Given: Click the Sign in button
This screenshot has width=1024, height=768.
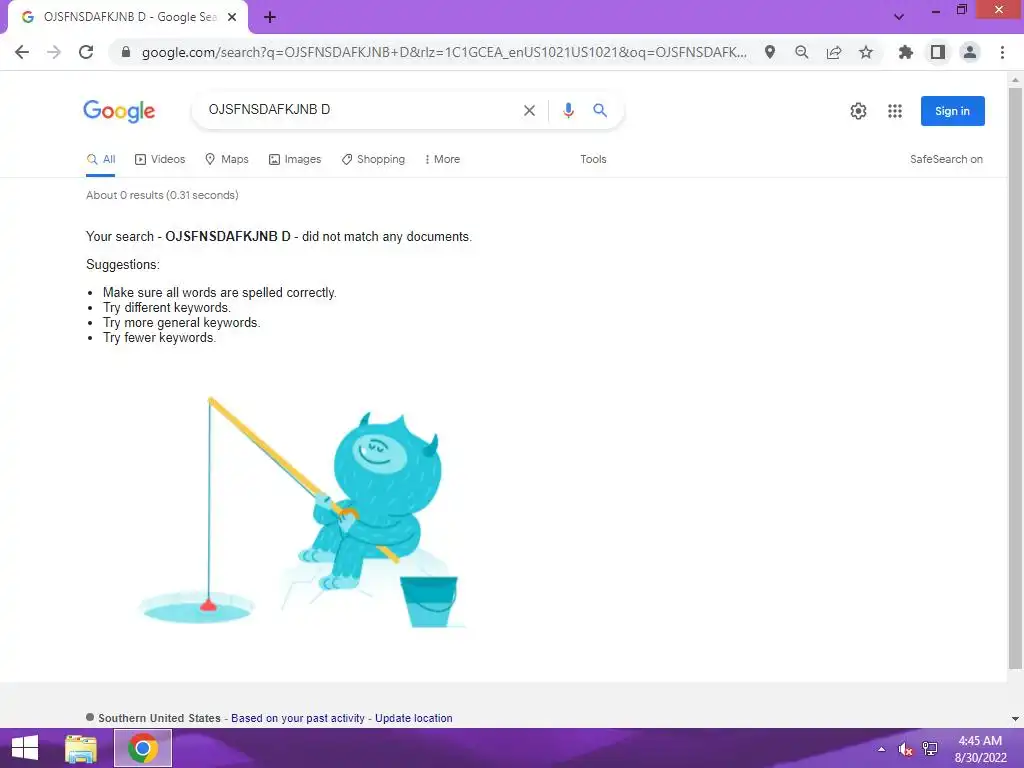Looking at the screenshot, I should tap(953, 111).
